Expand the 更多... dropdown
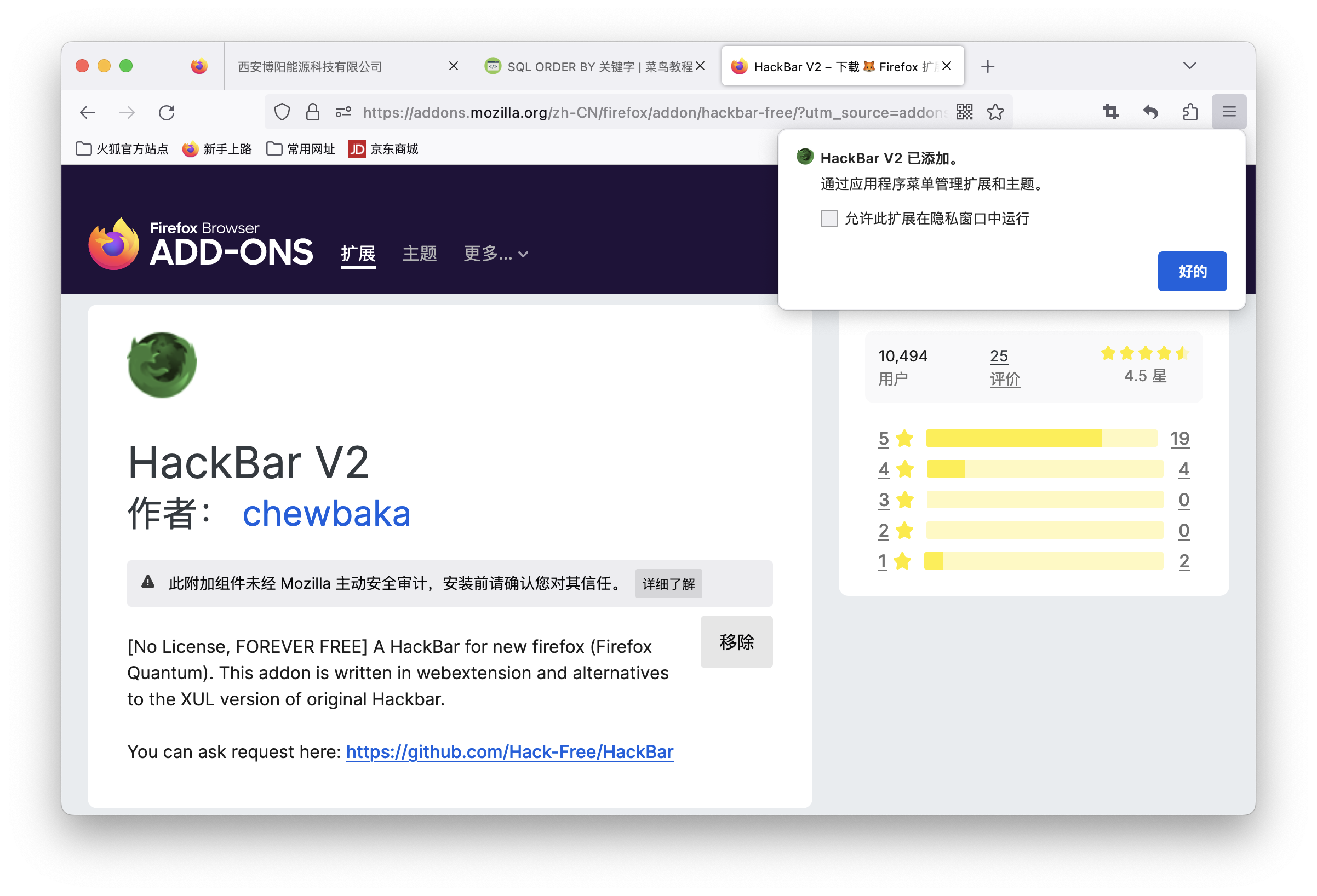1317x896 pixels. click(496, 254)
